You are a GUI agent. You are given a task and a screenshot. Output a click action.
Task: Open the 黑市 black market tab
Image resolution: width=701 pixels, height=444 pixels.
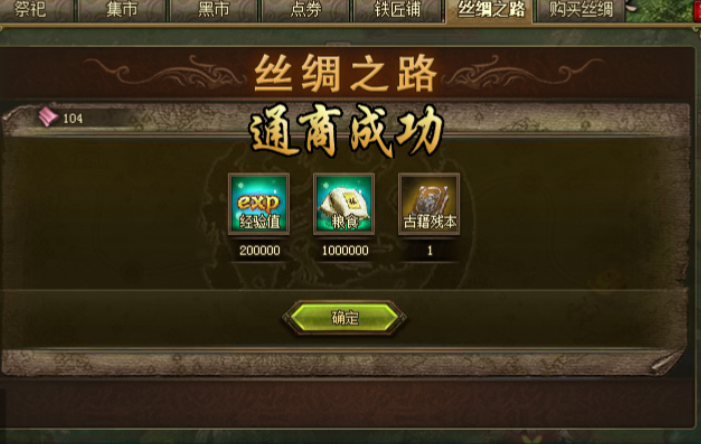(x=214, y=9)
